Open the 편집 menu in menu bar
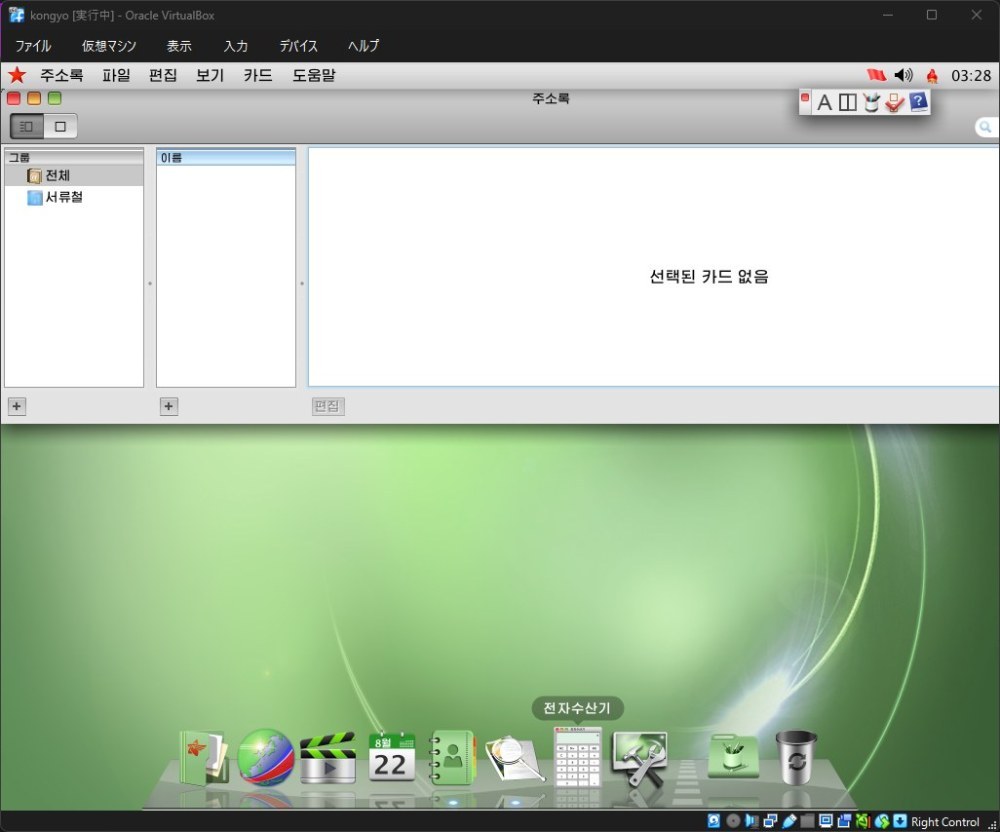Viewport: 1000px width, 832px height. point(163,75)
